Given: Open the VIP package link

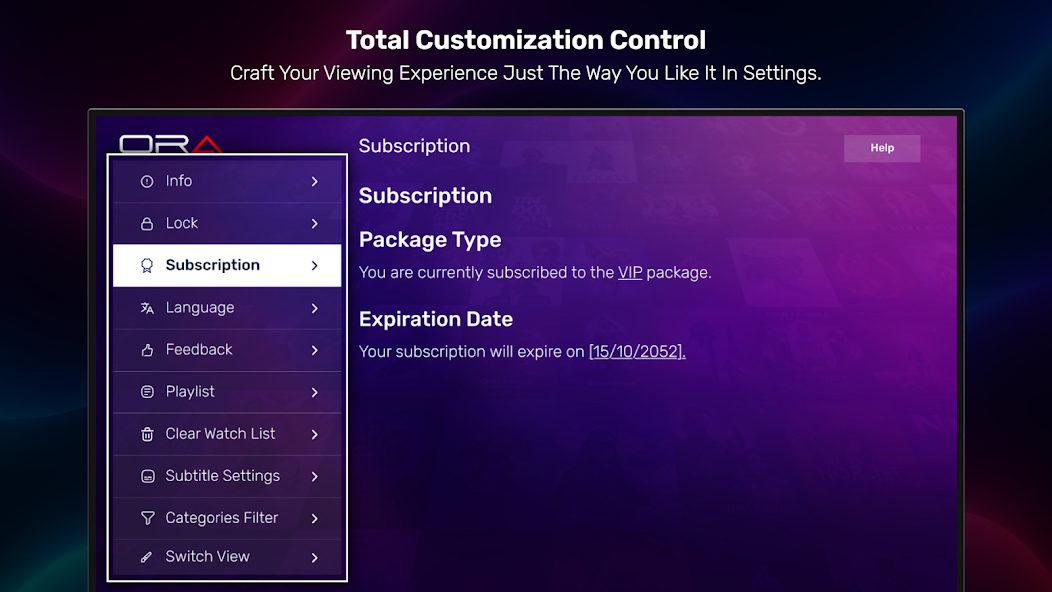Looking at the screenshot, I should (x=629, y=272).
